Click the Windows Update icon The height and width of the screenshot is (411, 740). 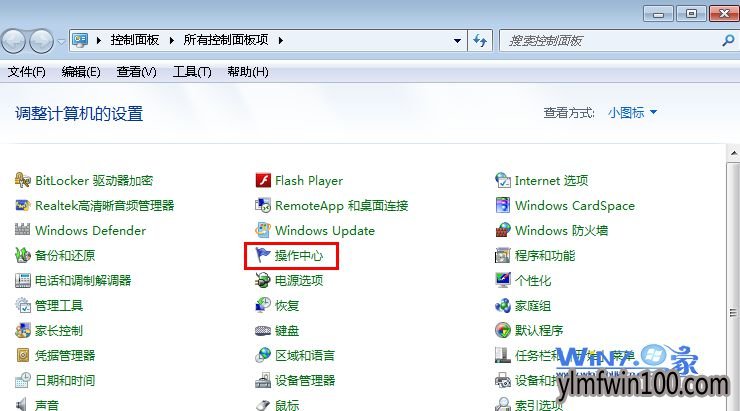point(263,231)
